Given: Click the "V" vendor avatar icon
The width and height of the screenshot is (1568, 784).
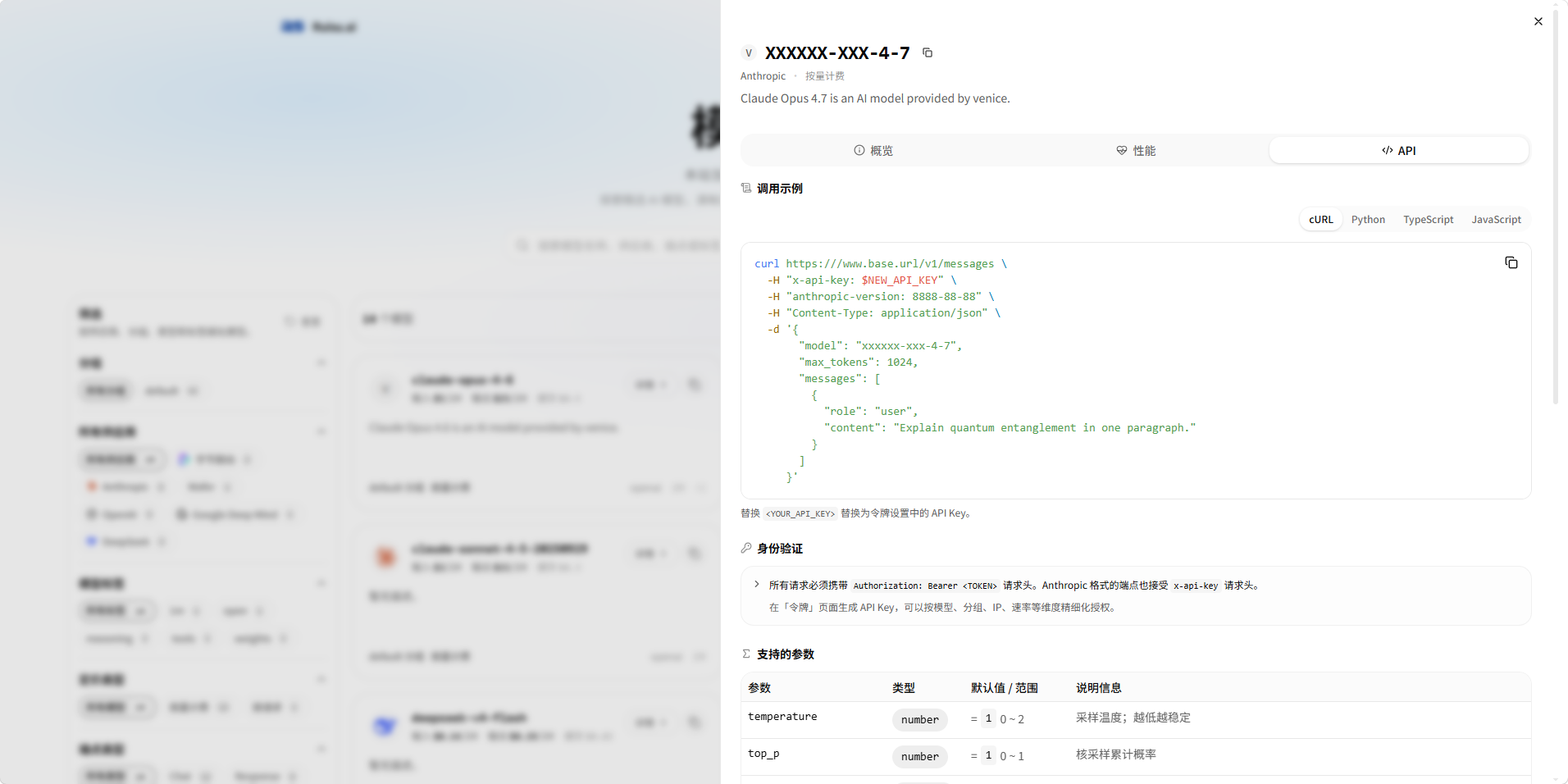Looking at the screenshot, I should coord(748,52).
